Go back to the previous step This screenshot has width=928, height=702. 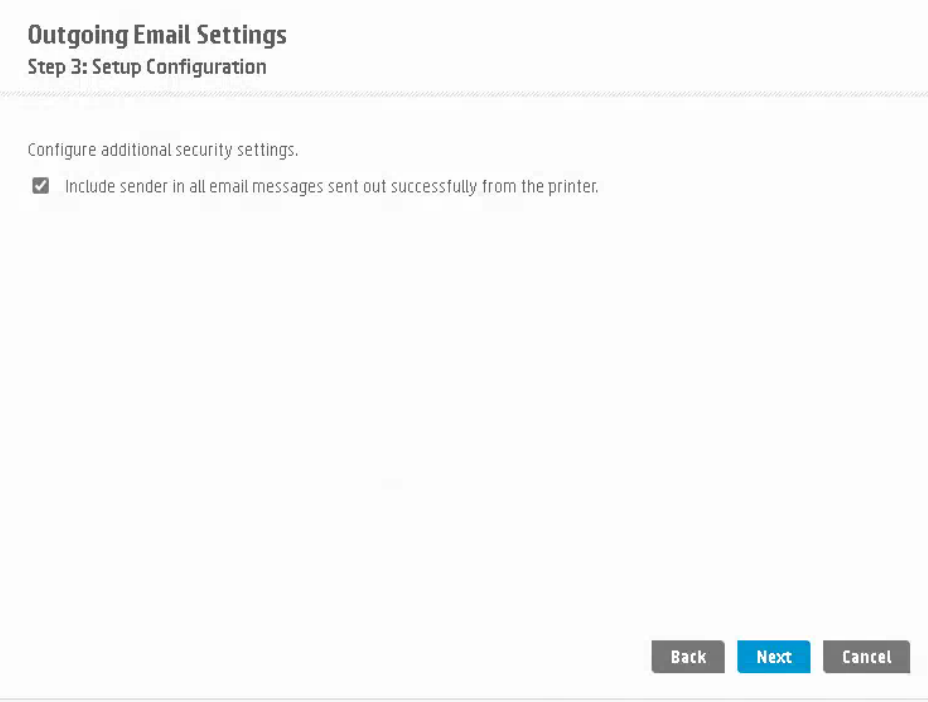pos(688,657)
